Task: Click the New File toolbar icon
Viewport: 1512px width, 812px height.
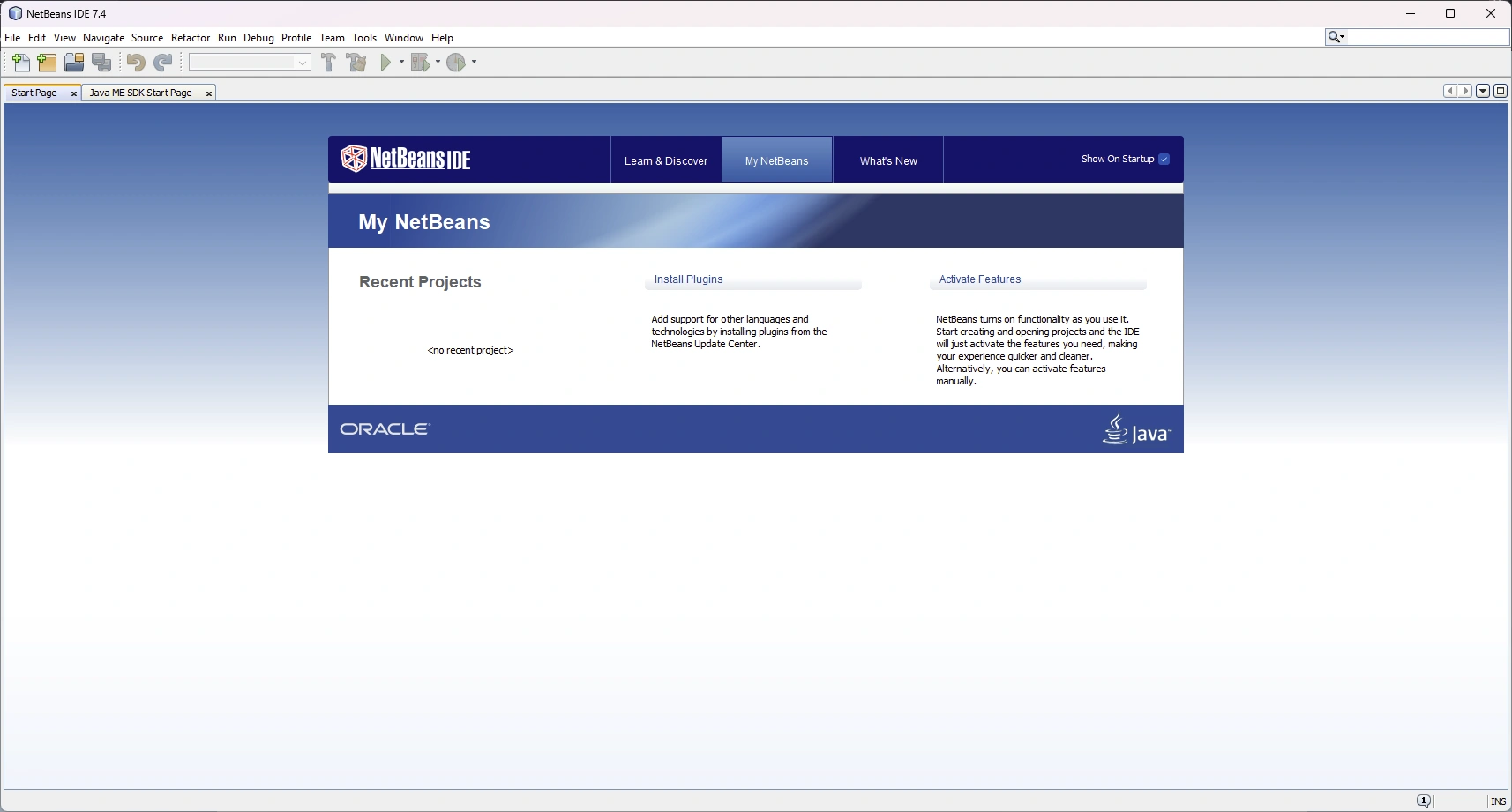Action: pos(21,62)
